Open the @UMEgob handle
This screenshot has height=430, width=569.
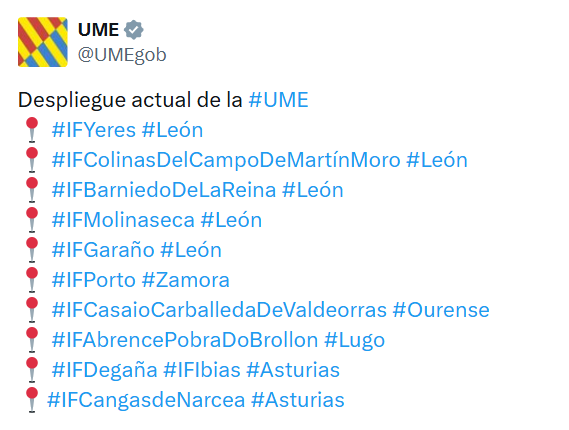[122, 55]
